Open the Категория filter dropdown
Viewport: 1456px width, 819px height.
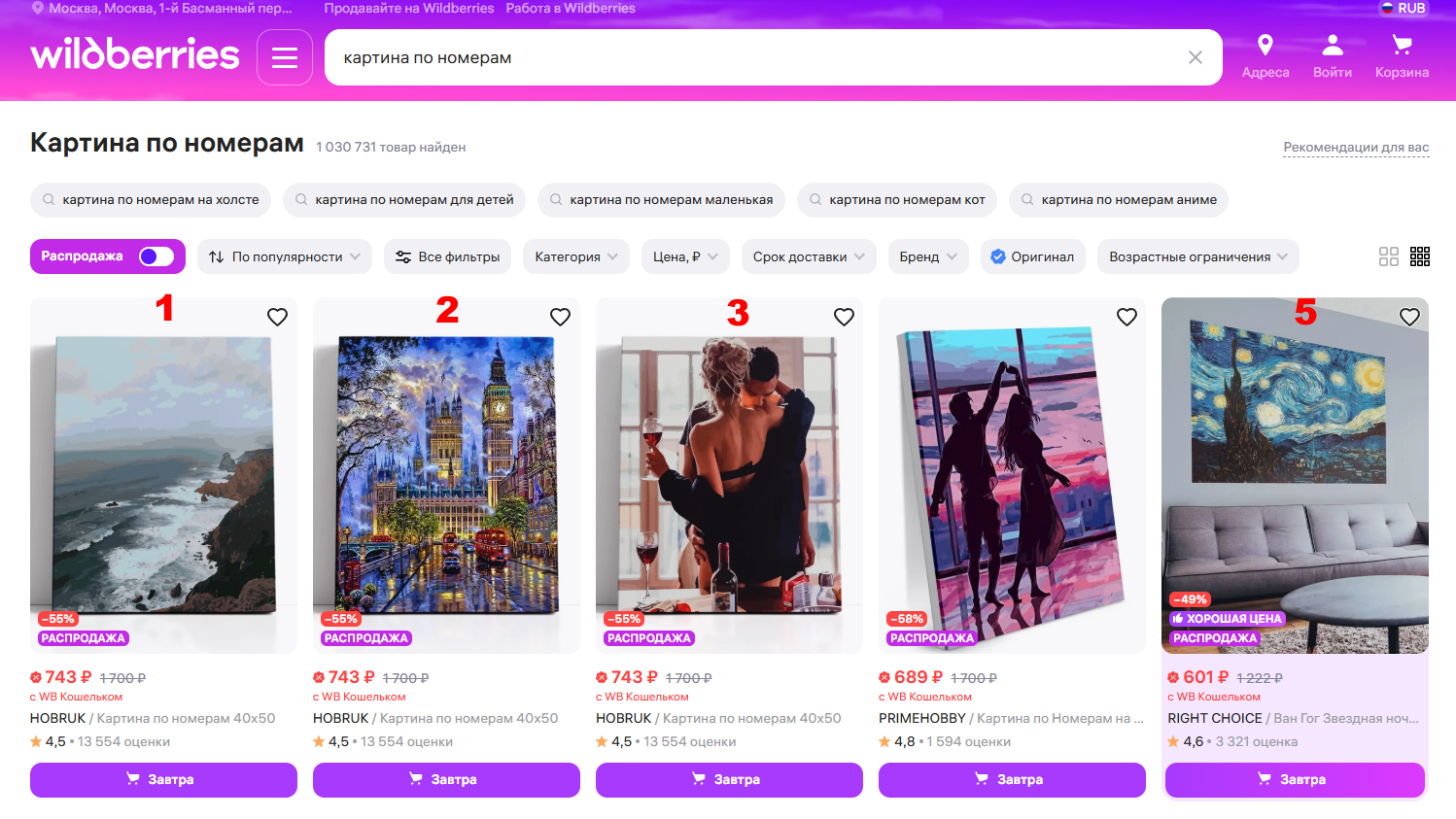pyautogui.click(x=576, y=256)
